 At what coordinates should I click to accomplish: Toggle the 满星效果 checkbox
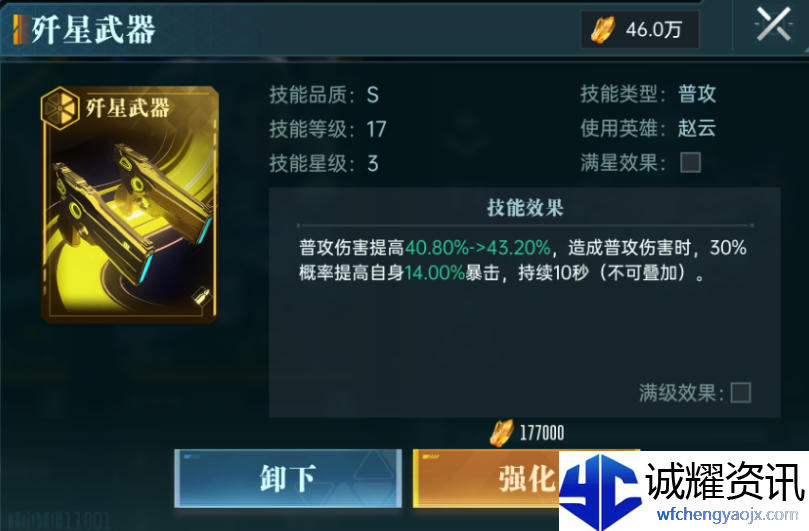coord(690,163)
